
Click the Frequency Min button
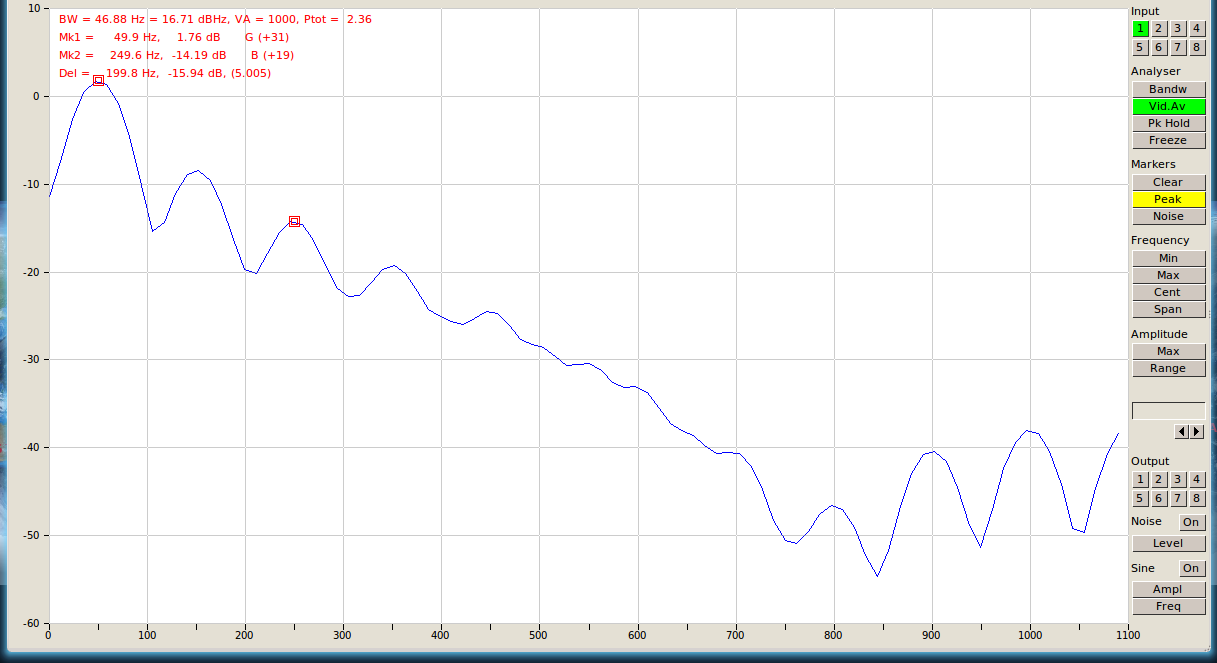tap(1168, 259)
